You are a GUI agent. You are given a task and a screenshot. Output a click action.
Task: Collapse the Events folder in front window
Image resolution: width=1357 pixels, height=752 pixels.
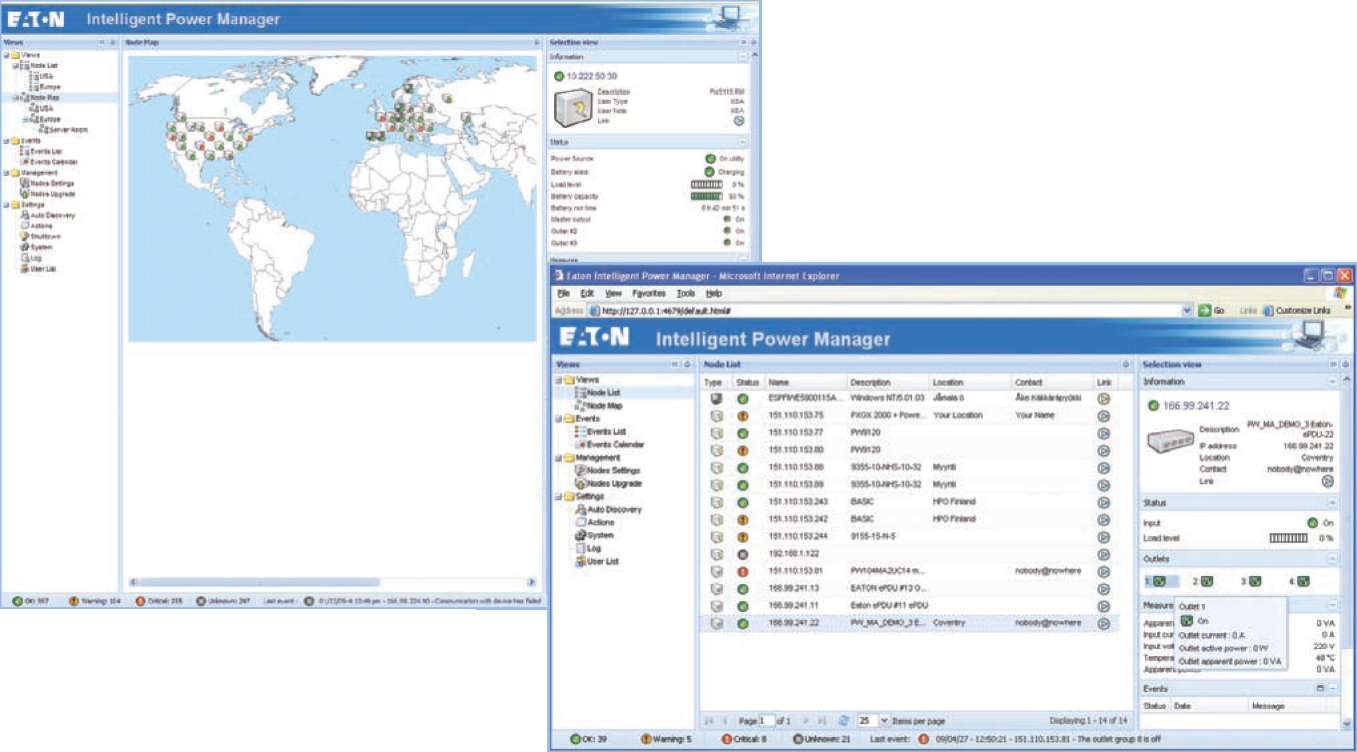(x=559, y=418)
